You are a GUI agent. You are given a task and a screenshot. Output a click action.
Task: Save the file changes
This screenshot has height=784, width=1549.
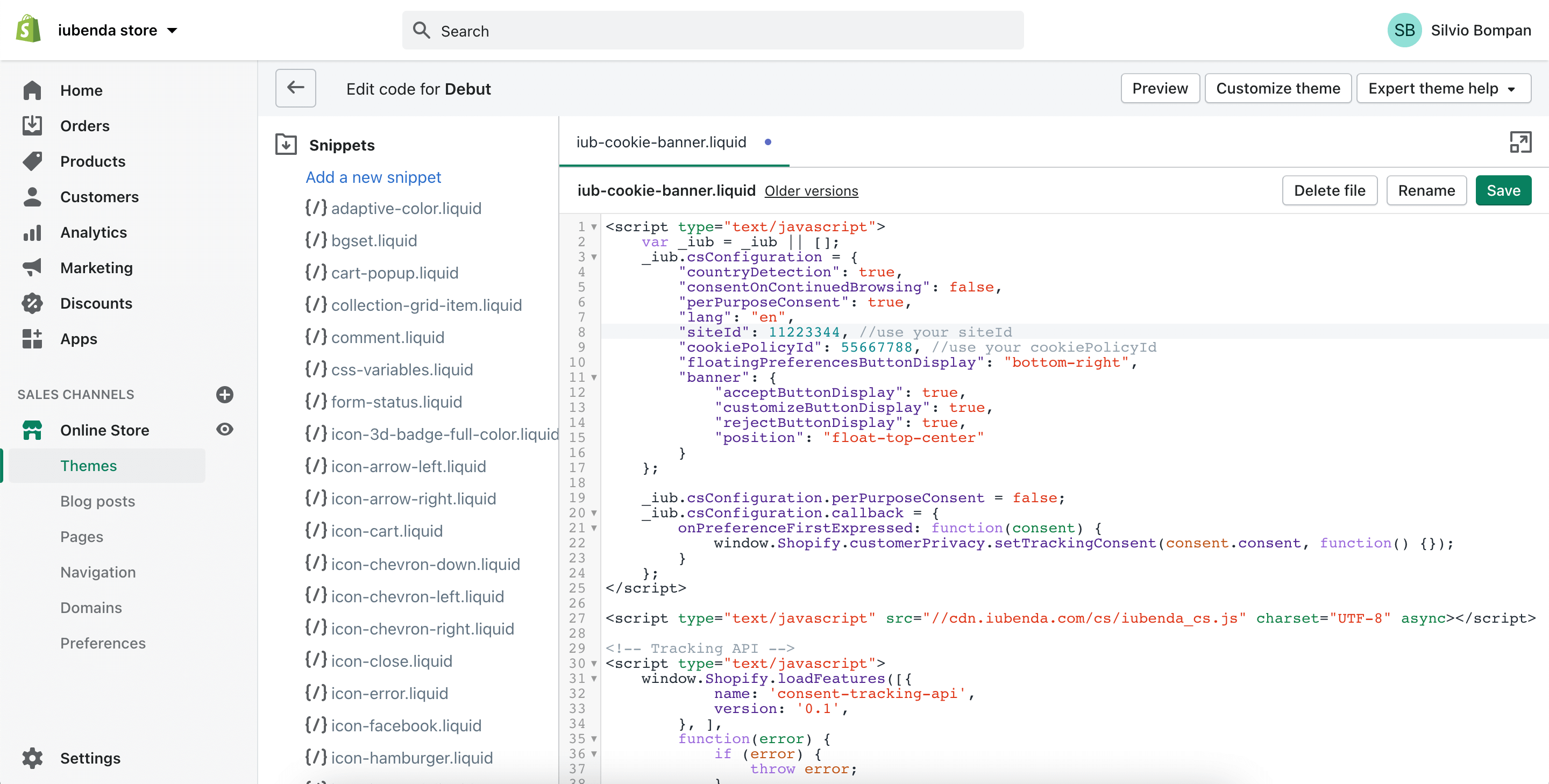1503,190
